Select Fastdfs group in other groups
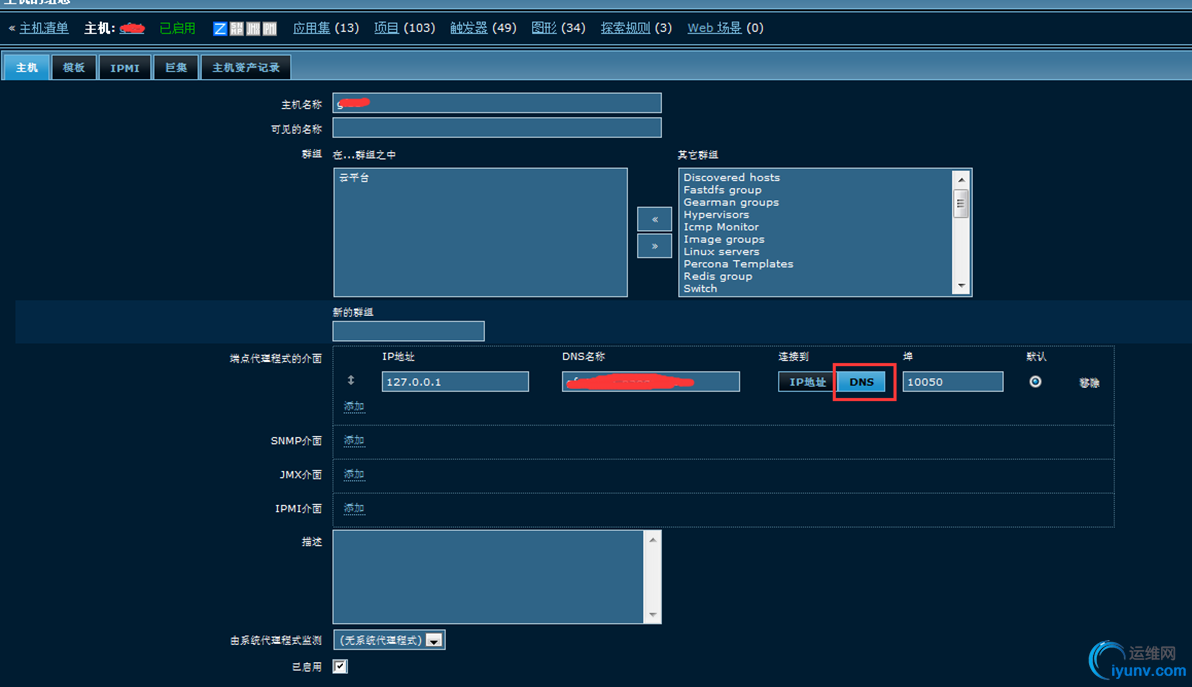The width and height of the screenshot is (1192, 687). 722,190
